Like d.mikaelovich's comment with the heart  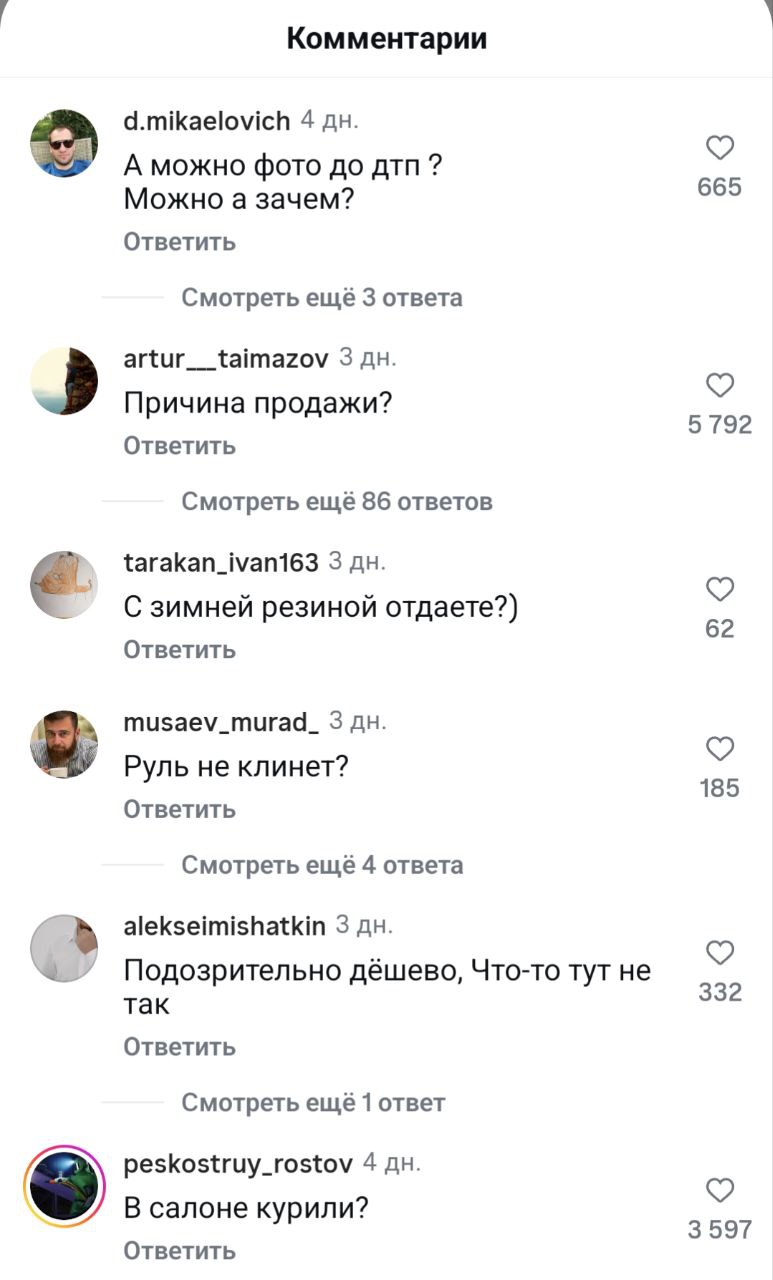[720, 148]
